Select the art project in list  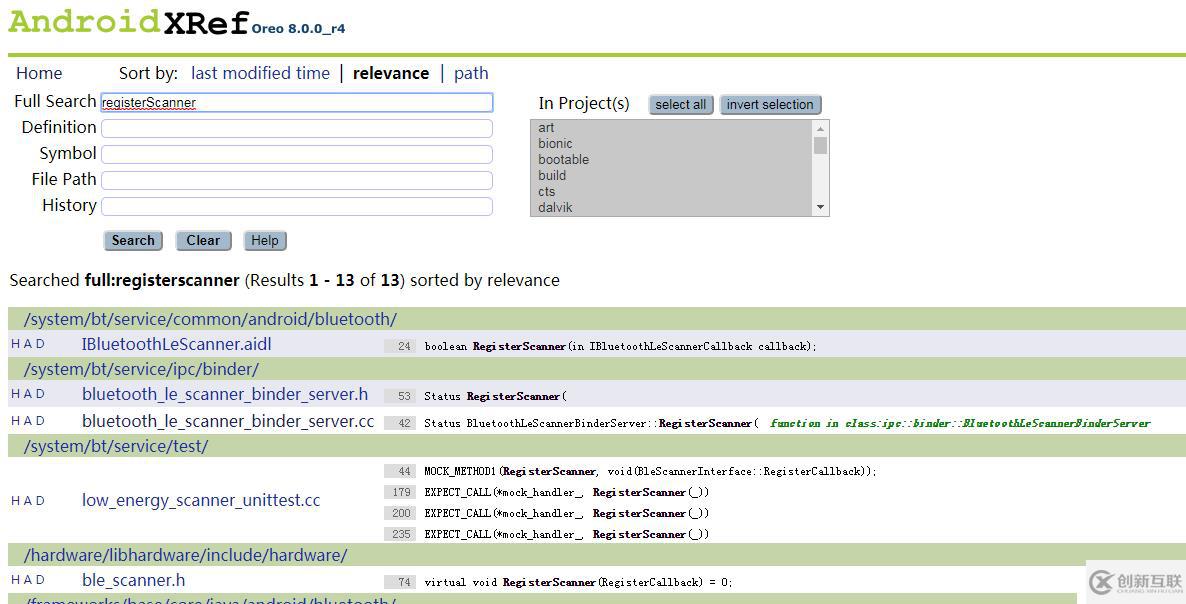coord(546,128)
